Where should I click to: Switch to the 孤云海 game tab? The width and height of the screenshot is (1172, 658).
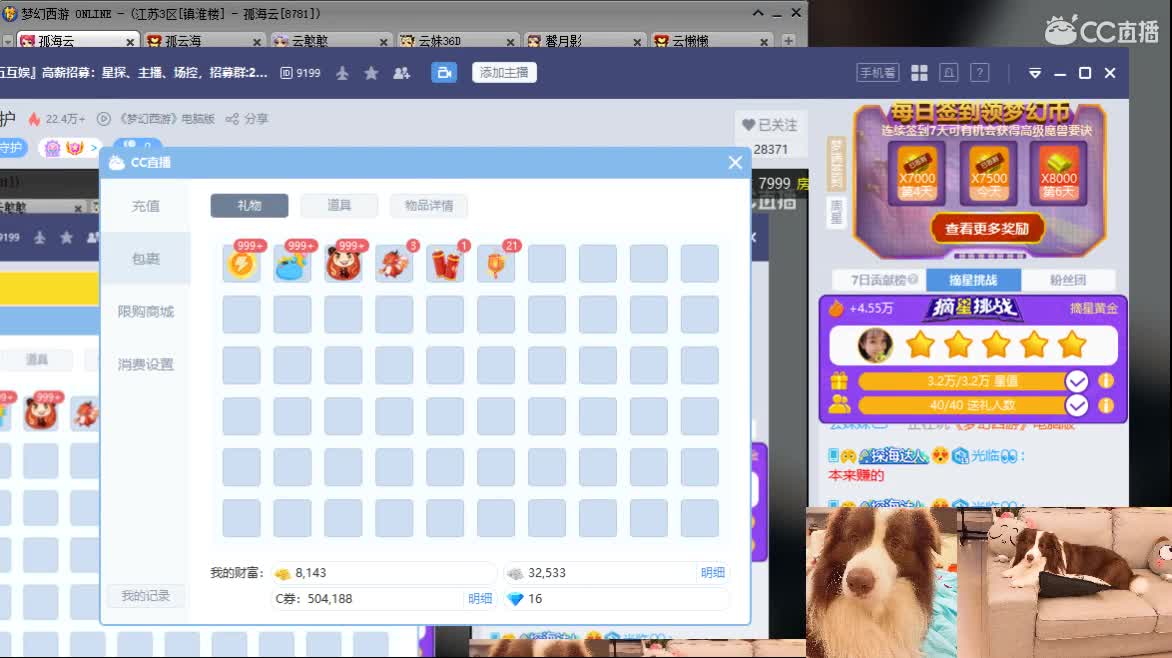click(202, 41)
